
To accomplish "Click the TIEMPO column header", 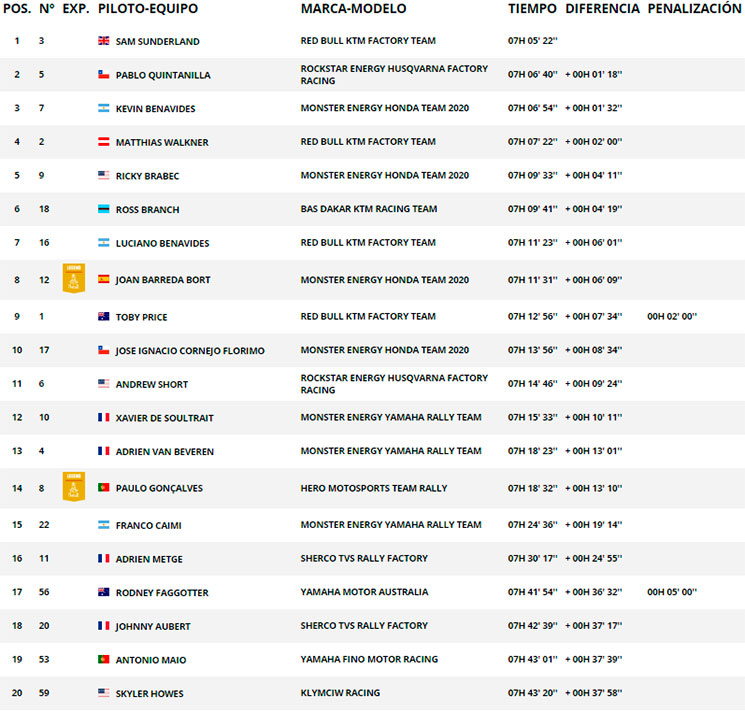I will coord(532,9).
